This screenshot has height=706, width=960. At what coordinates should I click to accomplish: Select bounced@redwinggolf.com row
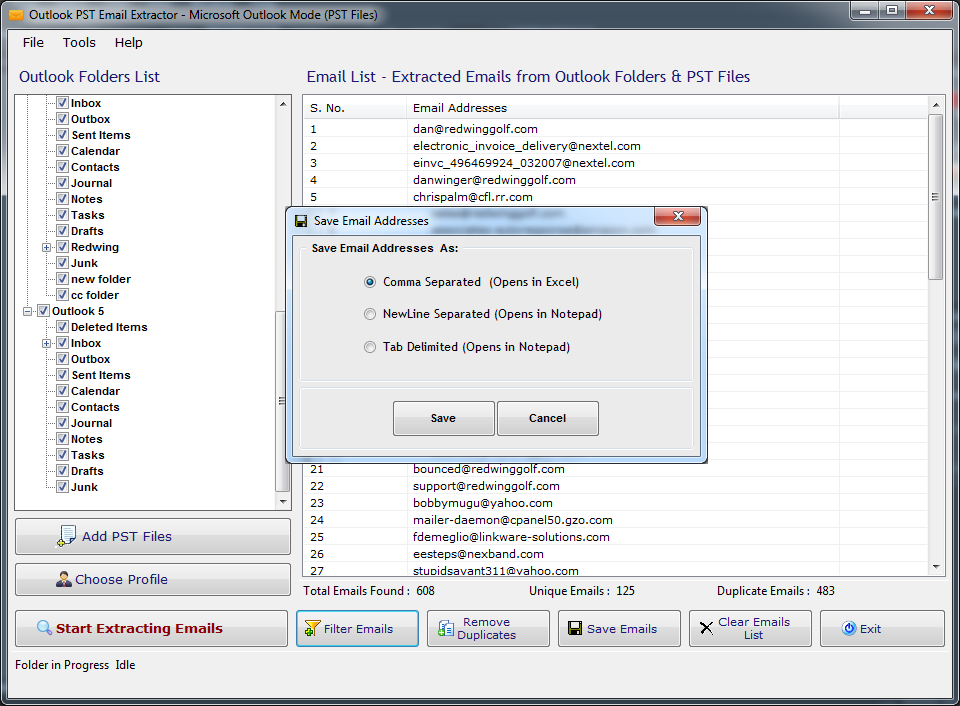point(615,469)
